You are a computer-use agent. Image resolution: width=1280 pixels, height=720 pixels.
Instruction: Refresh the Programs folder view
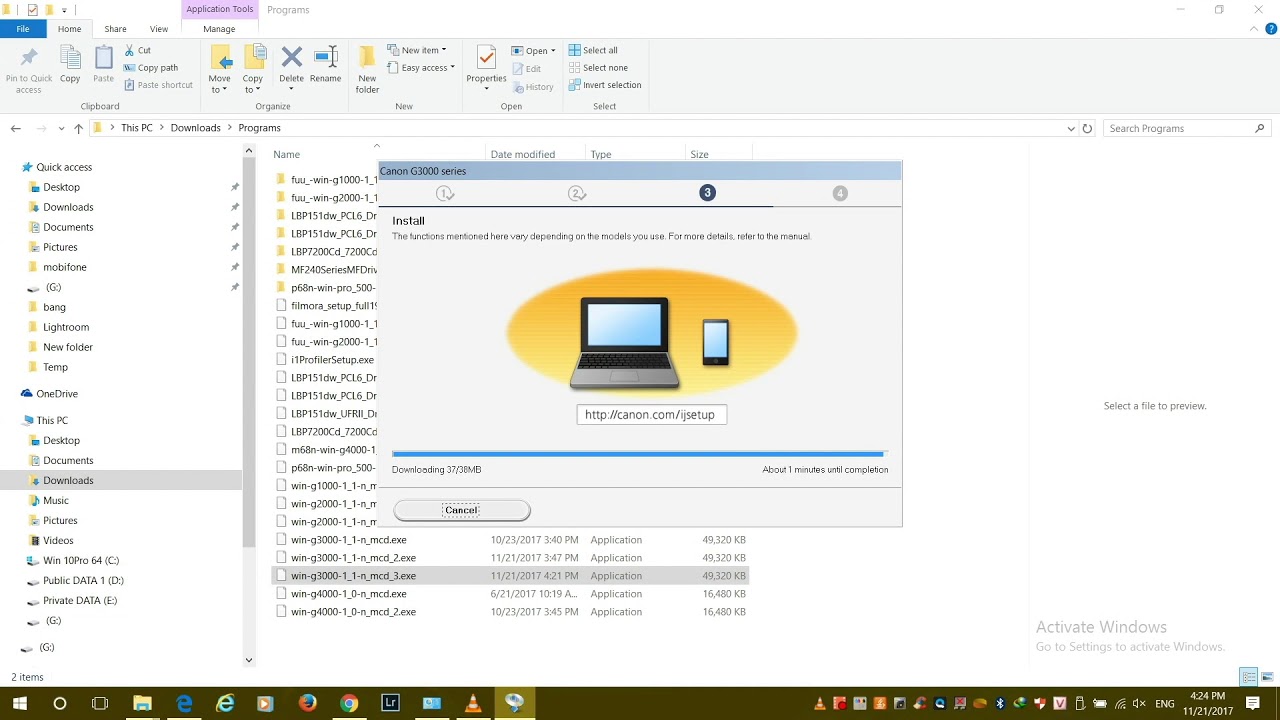tap(1087, 128)
